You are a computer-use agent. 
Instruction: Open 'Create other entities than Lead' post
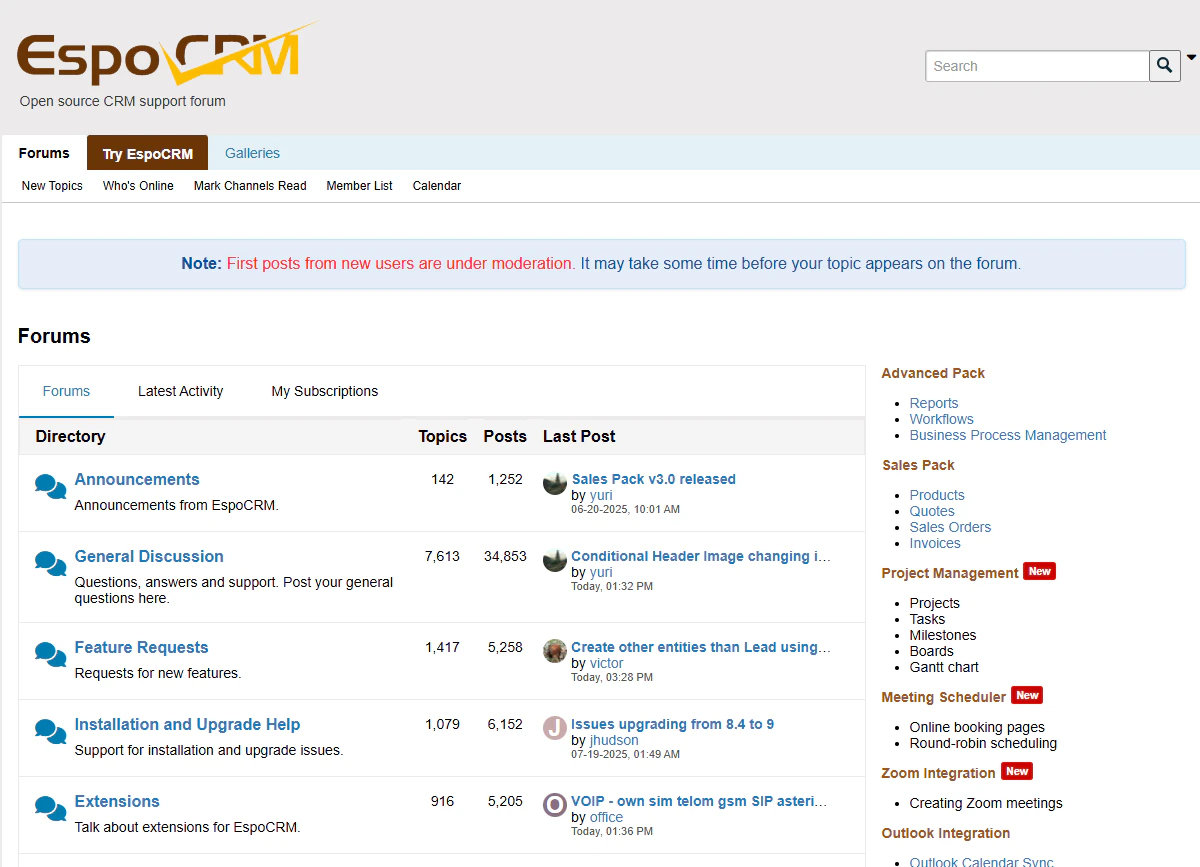point(701,647)
